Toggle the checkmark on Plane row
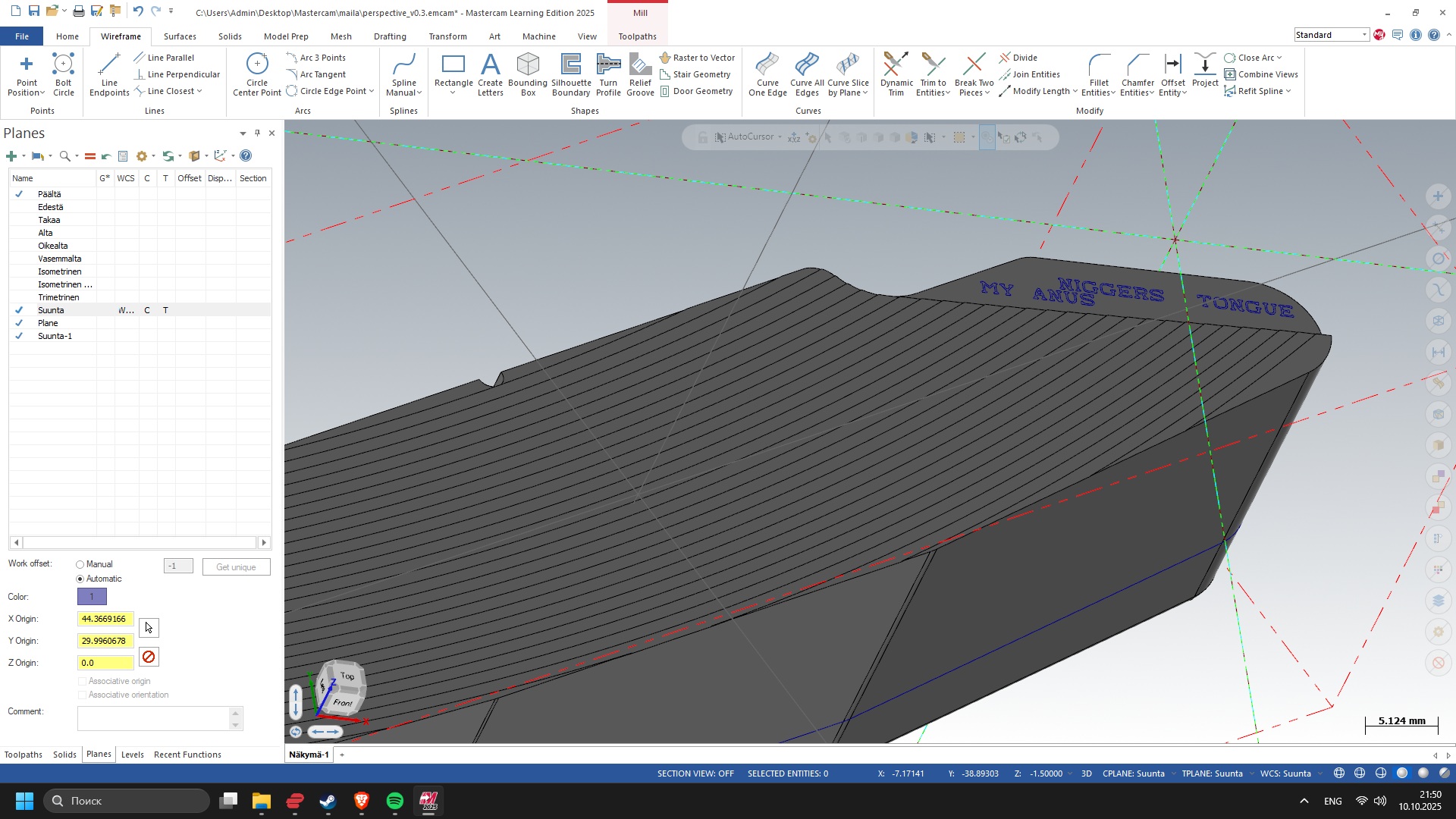This screenshot has height=819, width=1456. [19, 323]
